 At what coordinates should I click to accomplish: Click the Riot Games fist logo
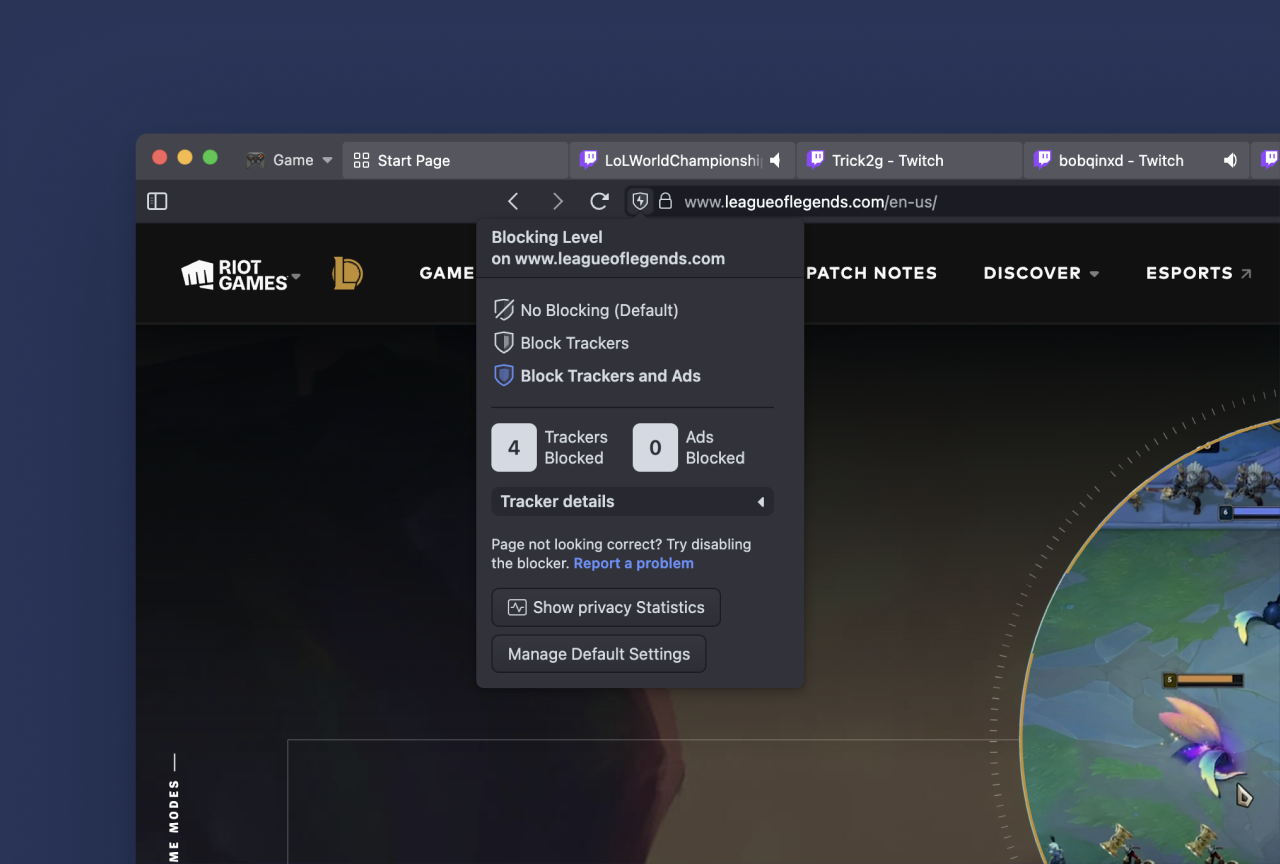(198, 274)
